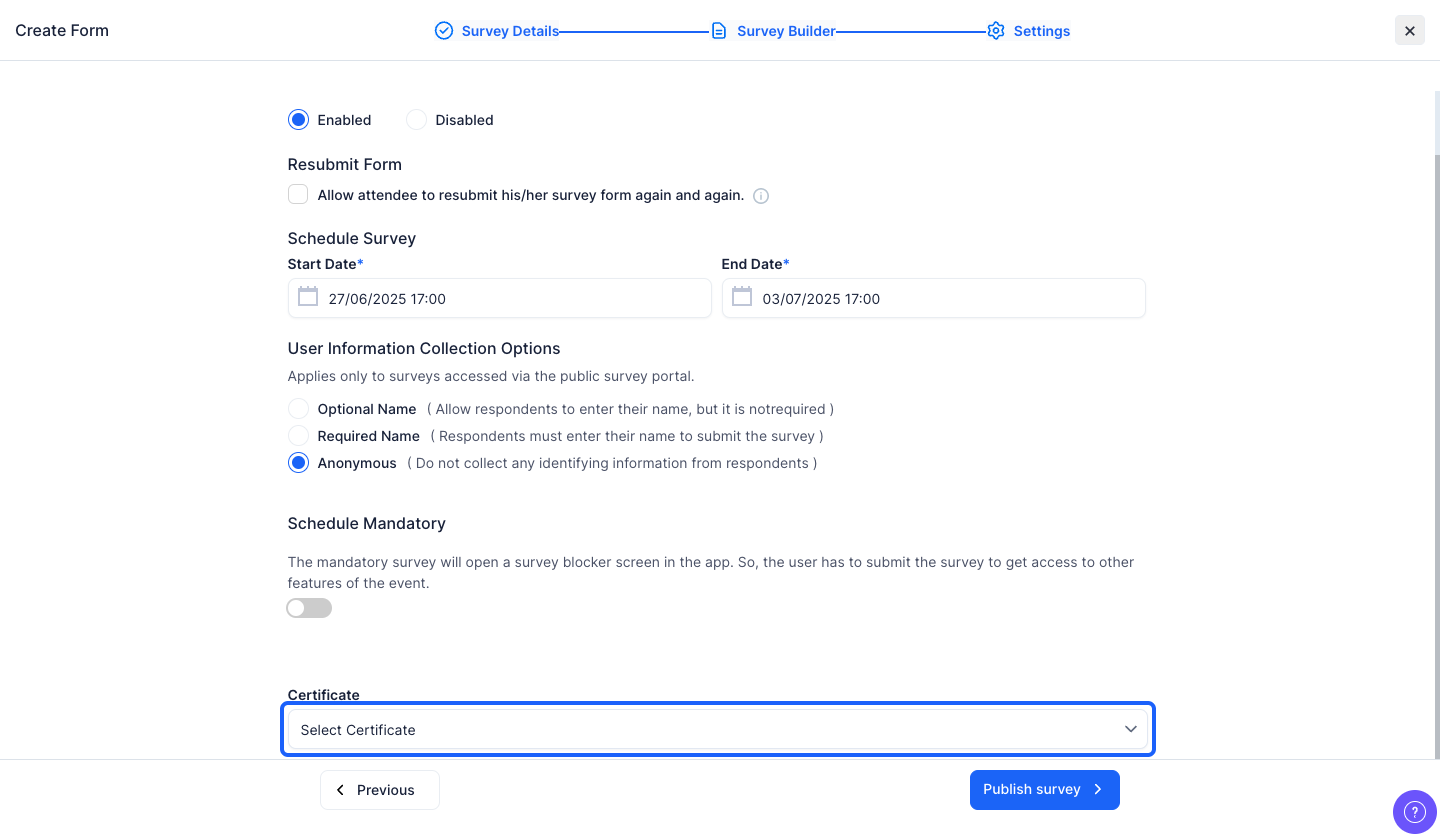Open the Select Certificate dropdown
Image resolution: width=1440 pixels, height=837 pixels.
click(718, 730)
